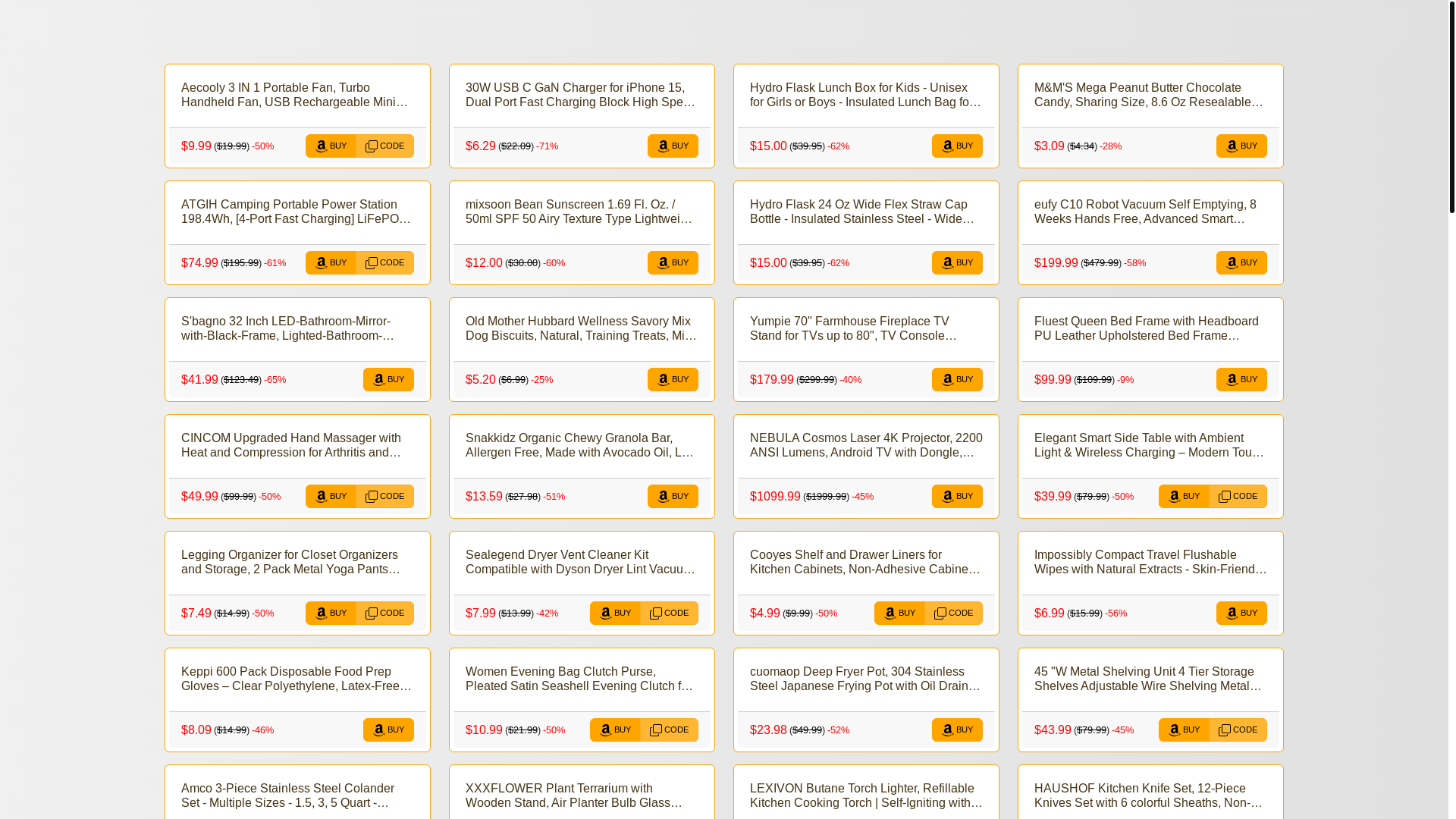Buy NEBULA Cosmos Laser 4K Projector
The width and height of the screenshot is (1456, 819).
(x=957, y=497)
